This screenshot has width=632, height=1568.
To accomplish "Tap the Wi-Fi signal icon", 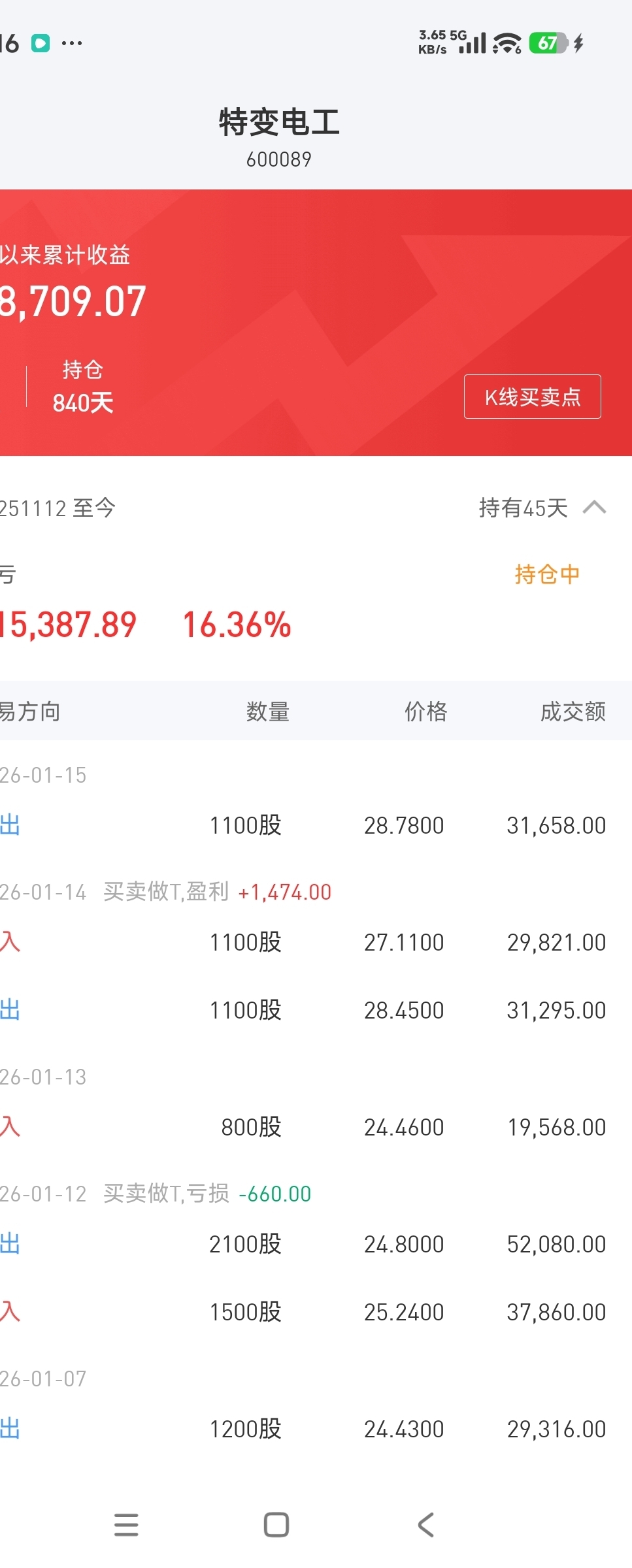I will pyautogui.click(x=507, y=43).
